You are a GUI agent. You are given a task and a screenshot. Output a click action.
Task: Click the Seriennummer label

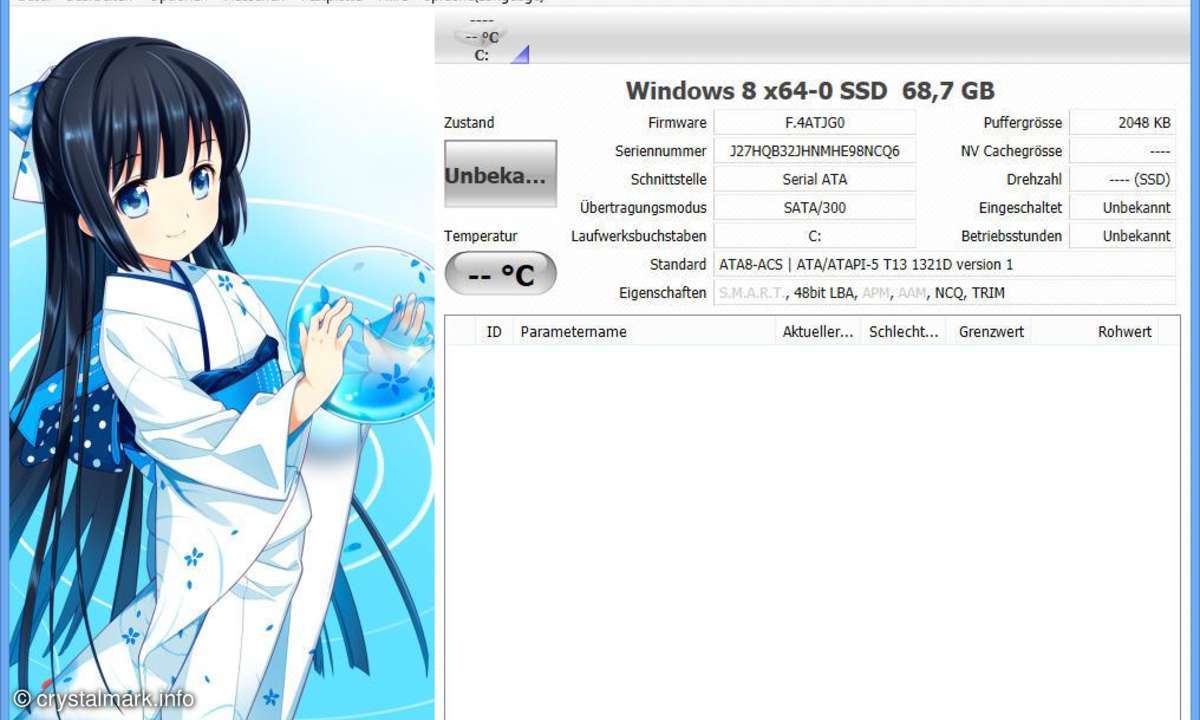[661, 151]
